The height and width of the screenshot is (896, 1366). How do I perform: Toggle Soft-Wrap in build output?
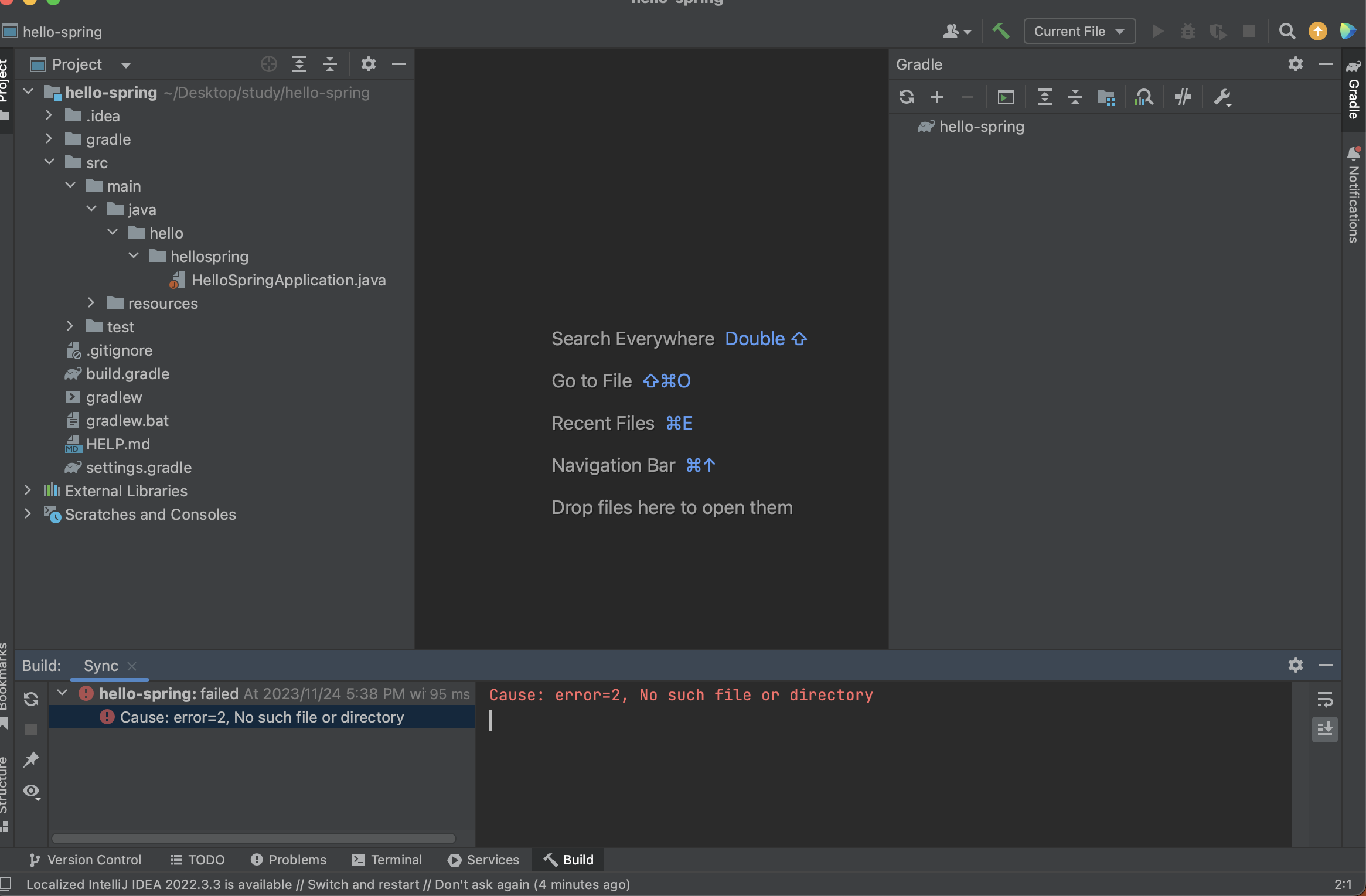(x=1325, y=699)
